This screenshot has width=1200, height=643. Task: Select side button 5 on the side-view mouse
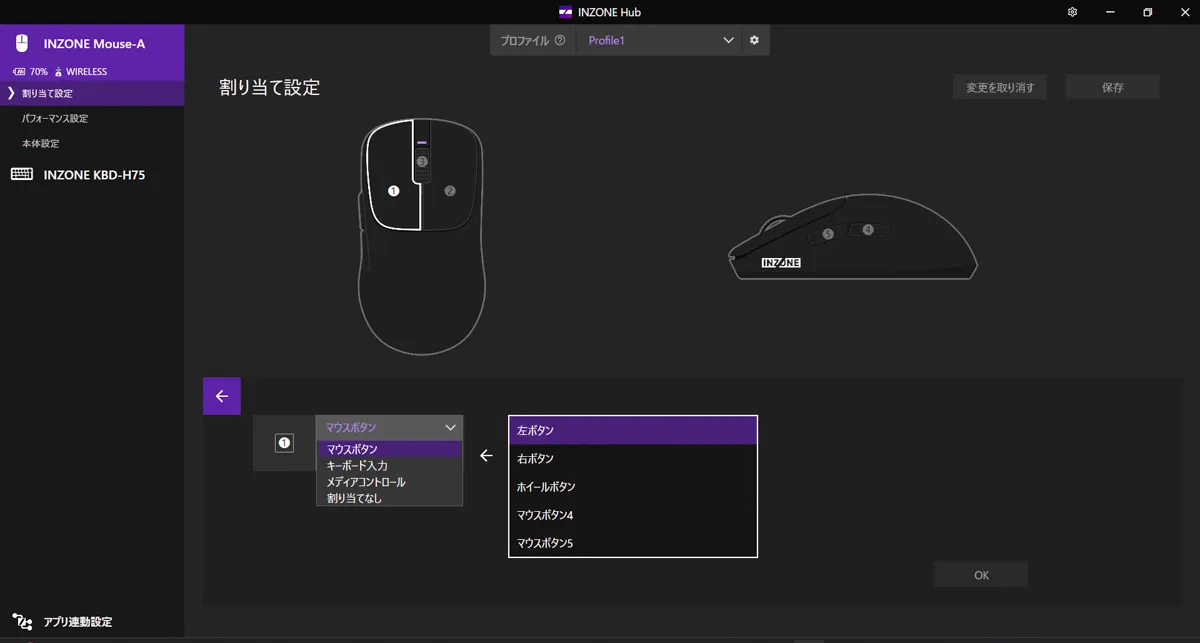click(x=828, y=234)
